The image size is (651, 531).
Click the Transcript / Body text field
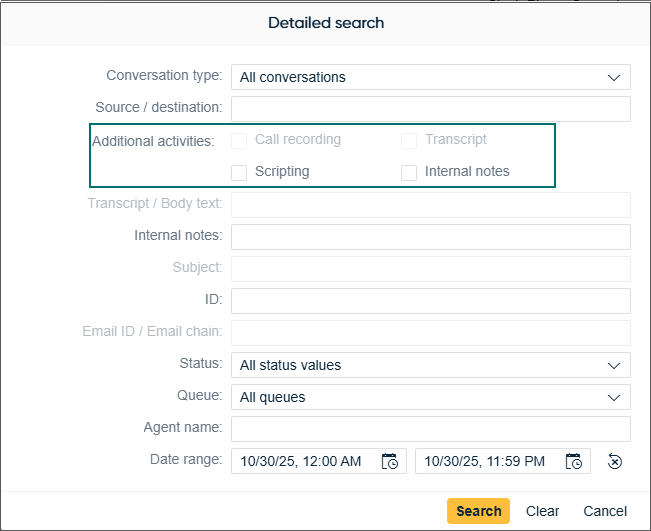tap(430, 205)
